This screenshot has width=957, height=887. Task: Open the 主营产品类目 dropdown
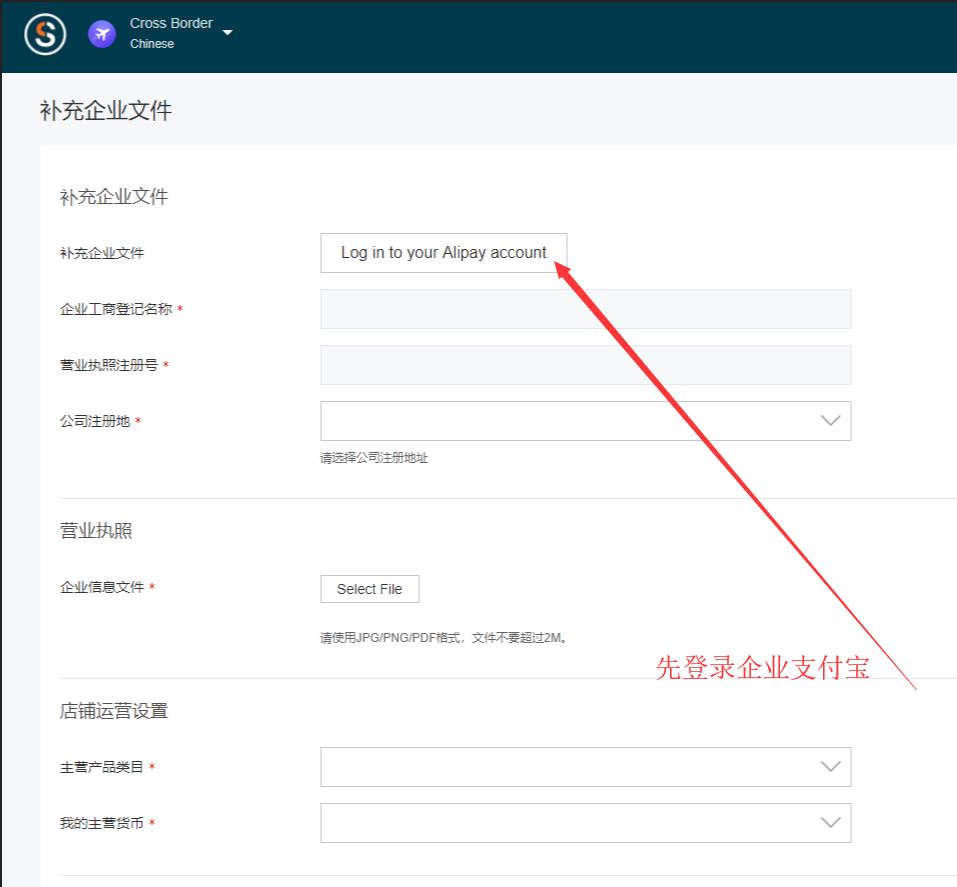(x=585, y=767)
